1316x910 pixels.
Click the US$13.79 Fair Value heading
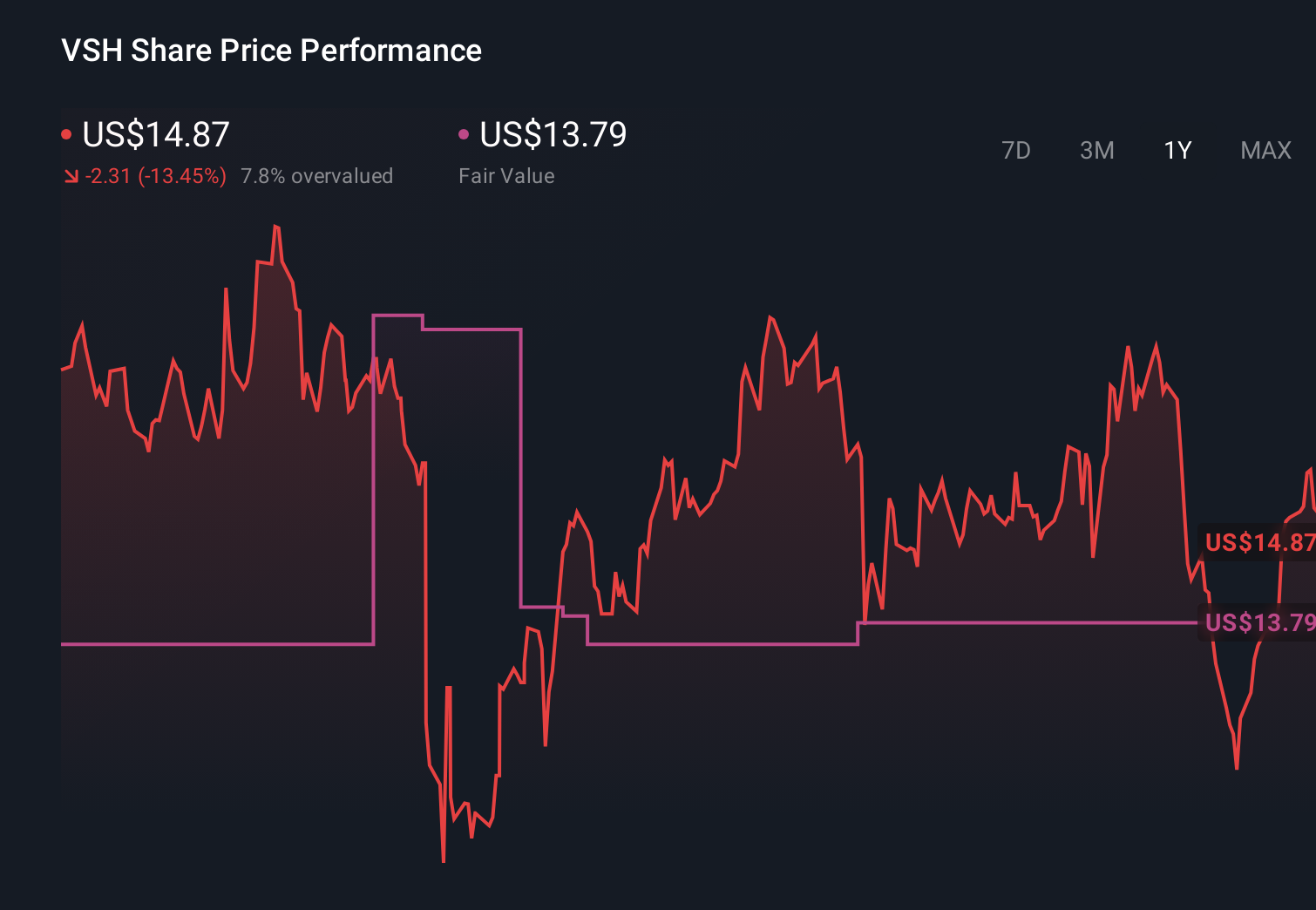click(x=553, y=134)
